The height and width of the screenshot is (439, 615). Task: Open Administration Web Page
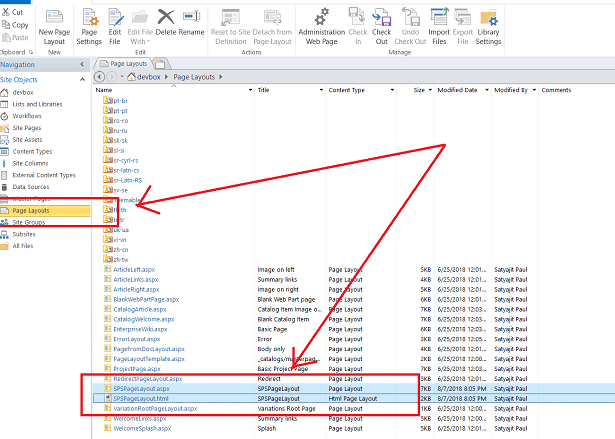(322, 27)
